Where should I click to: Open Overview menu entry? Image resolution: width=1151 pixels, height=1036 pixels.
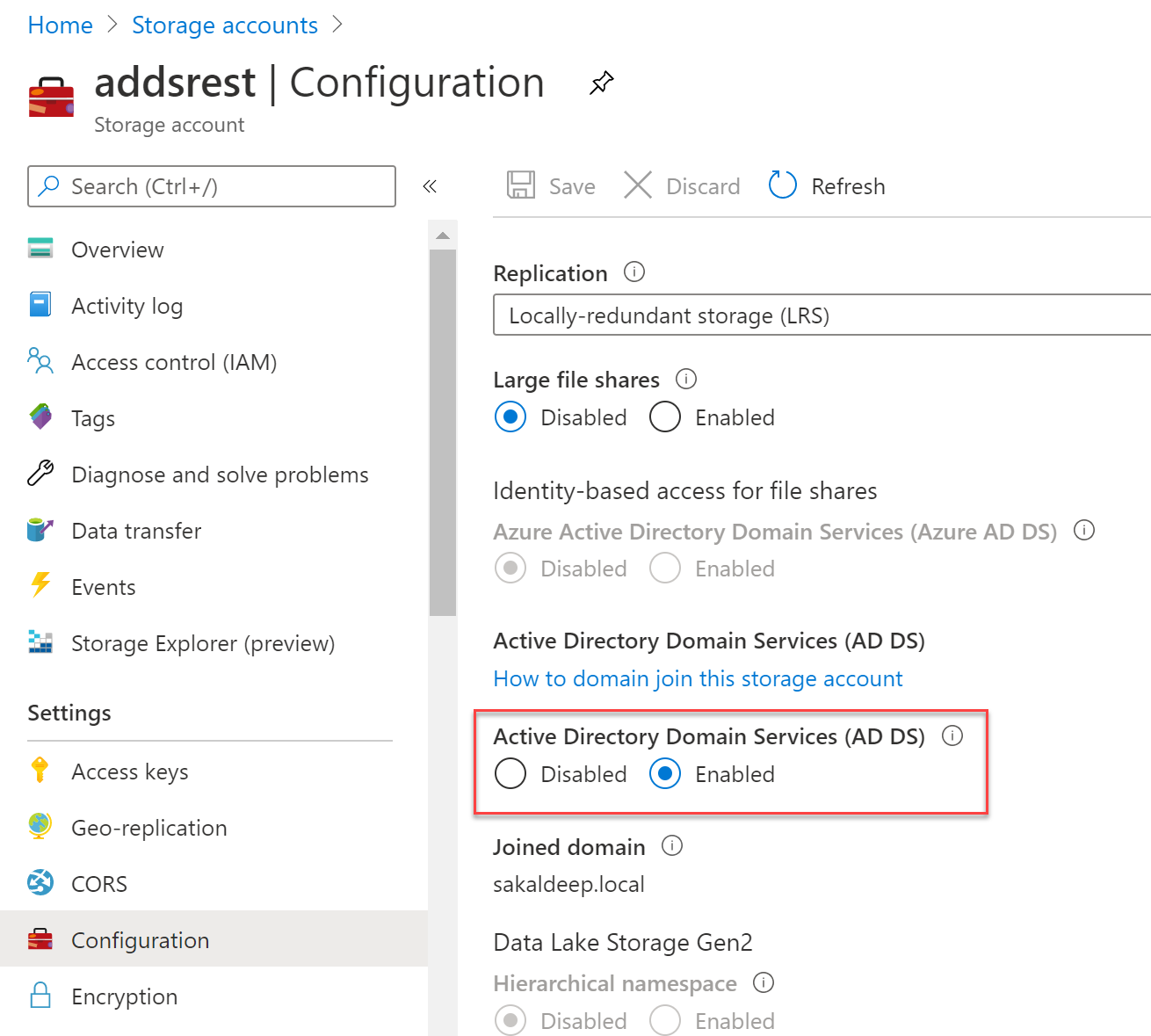pos(214,250)
